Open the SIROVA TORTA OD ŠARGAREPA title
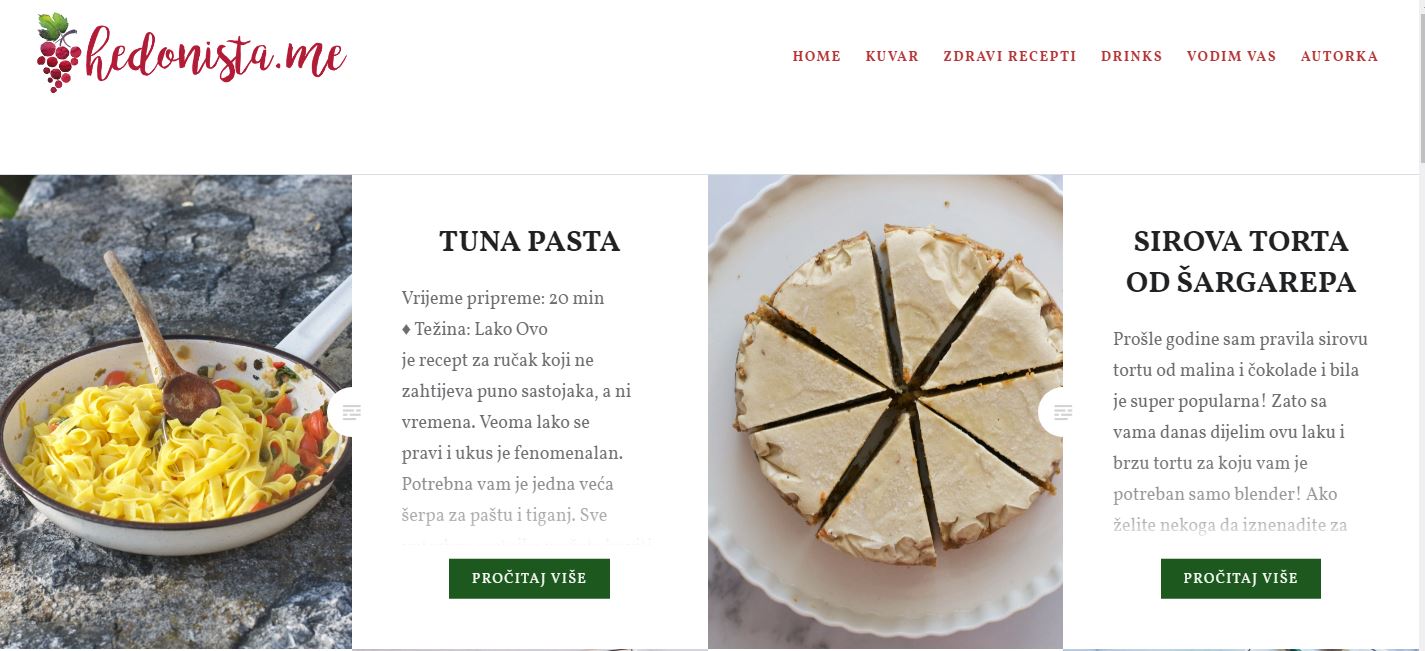This screenshot has width=1425, height=651. 1240,262
